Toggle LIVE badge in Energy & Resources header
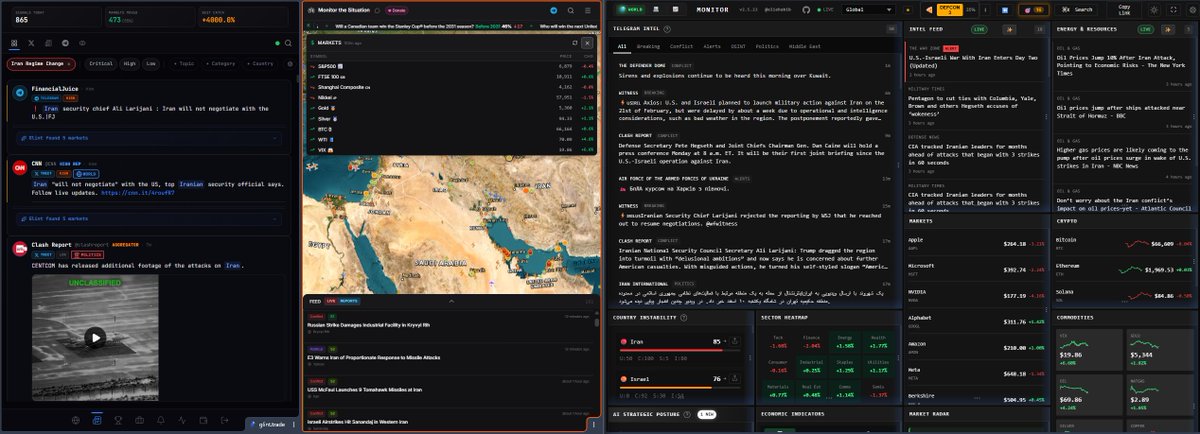 (1145, 29)
